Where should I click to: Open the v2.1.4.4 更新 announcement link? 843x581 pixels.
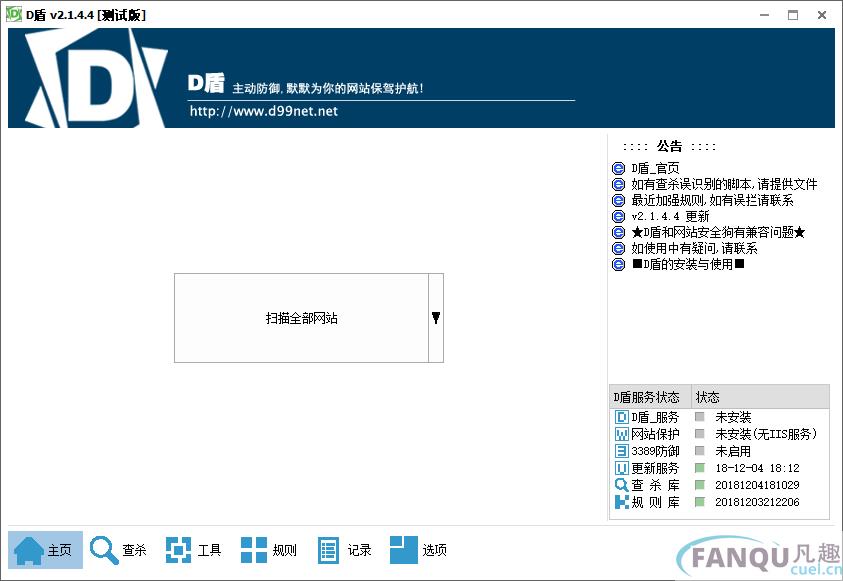pyautogui.click(x=670, y=216)
